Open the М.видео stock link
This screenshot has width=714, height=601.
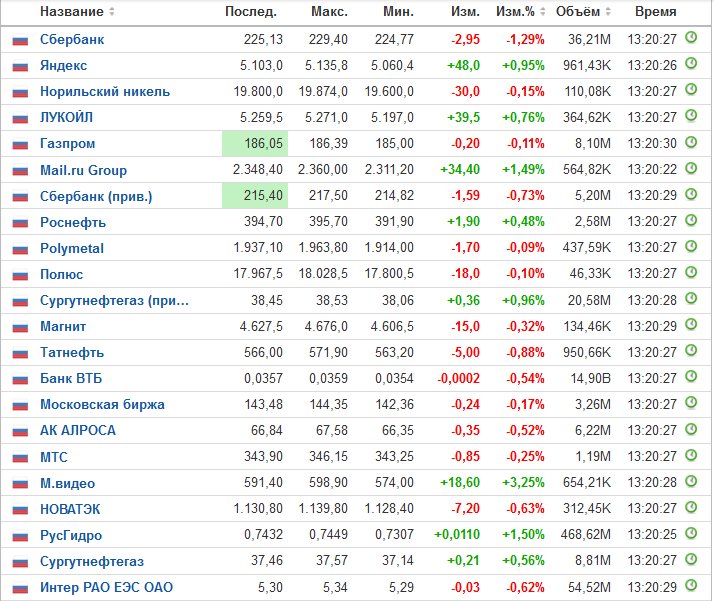[x=67, y=483]
